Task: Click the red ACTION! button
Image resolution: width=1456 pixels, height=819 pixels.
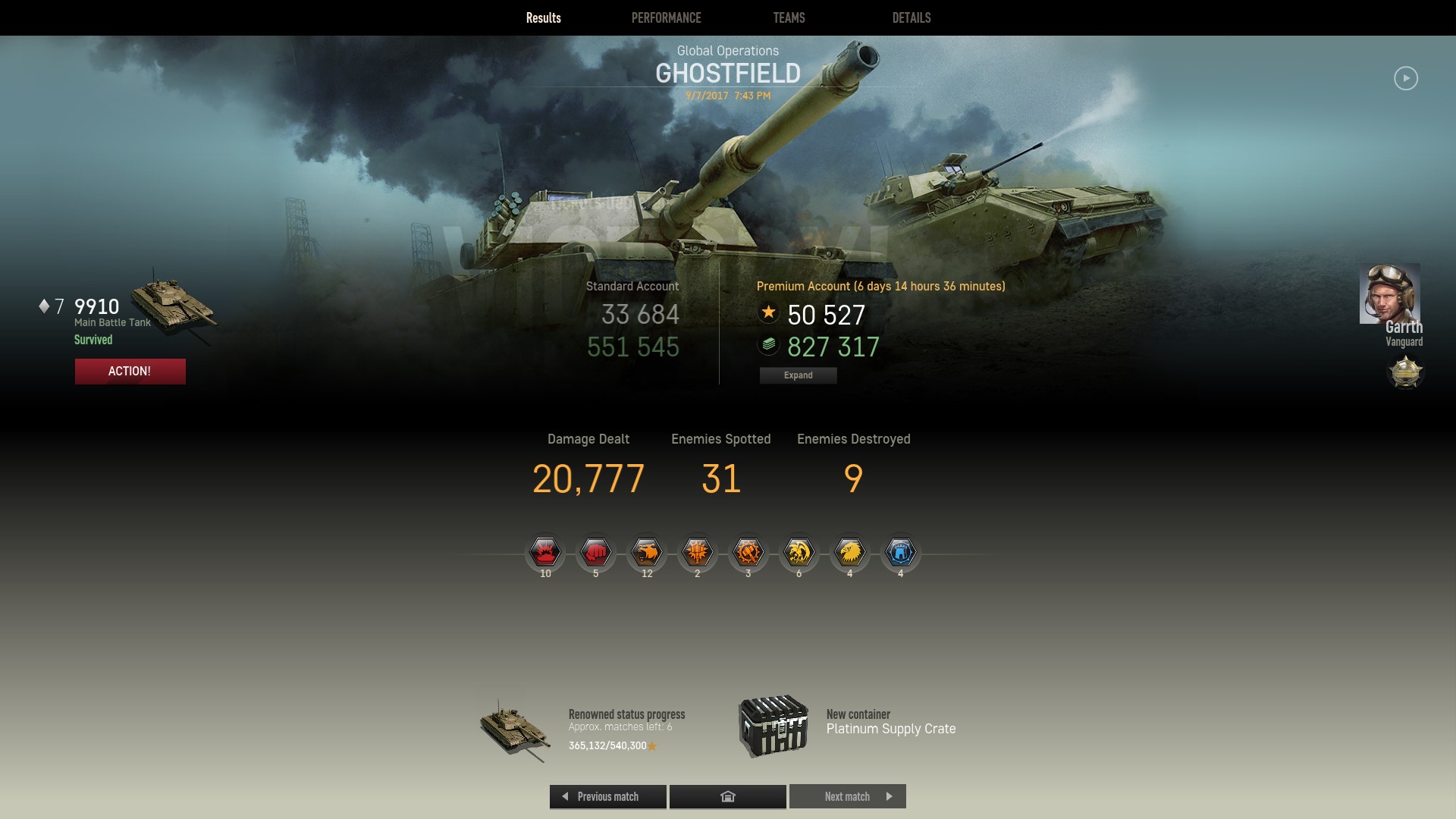Action: coord(130,371)
